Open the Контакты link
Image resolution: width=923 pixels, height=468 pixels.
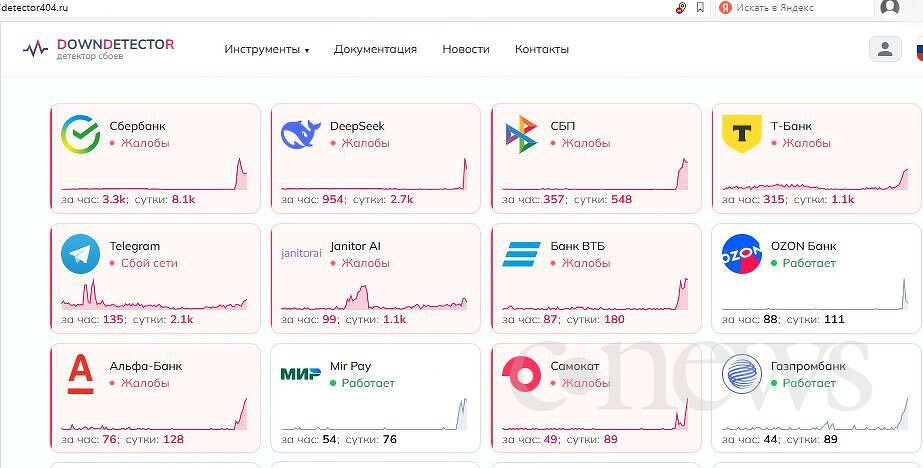541,49
